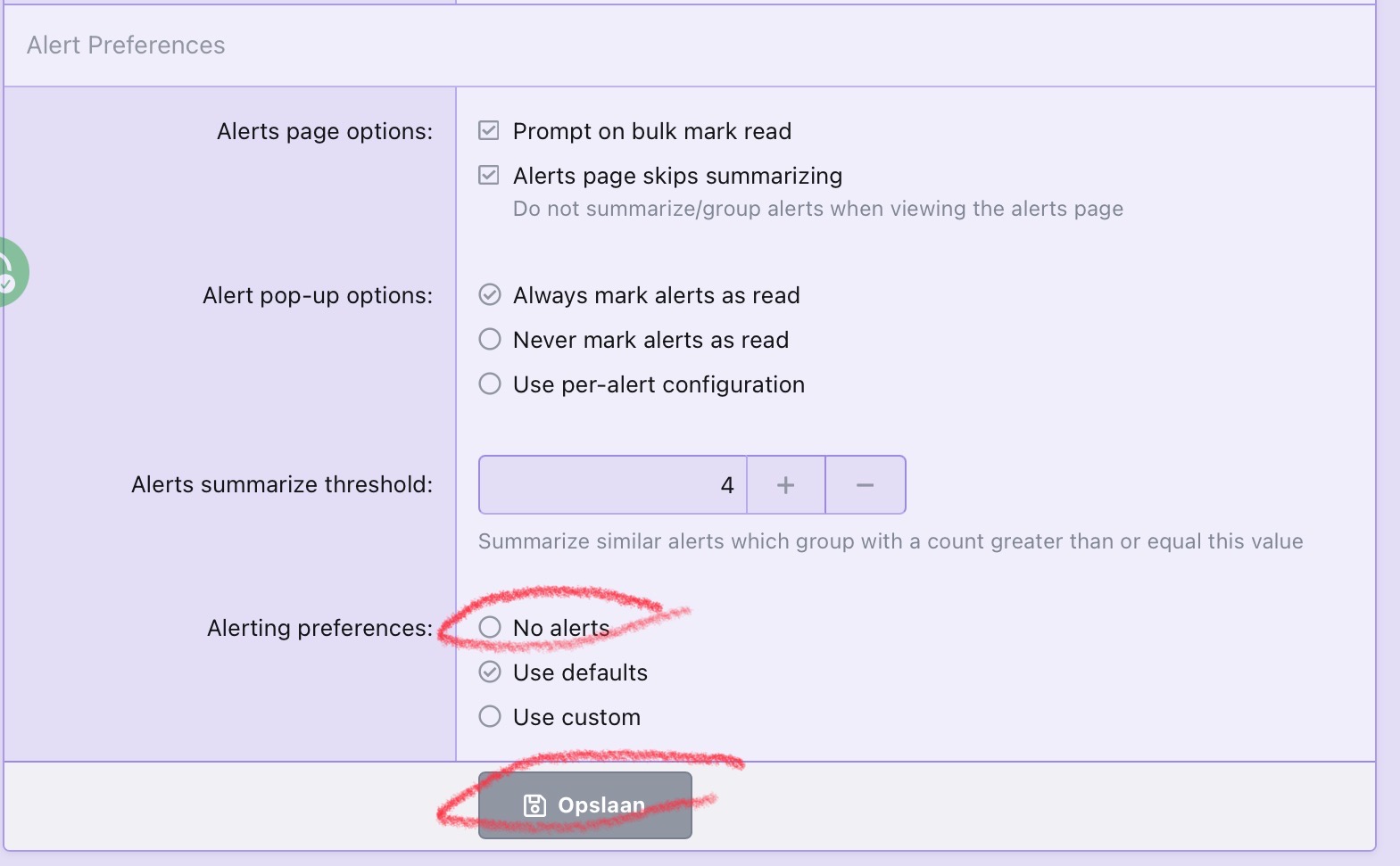
Task: Decrease summarize threshold with minus button
Action: (x=865, y=485)
